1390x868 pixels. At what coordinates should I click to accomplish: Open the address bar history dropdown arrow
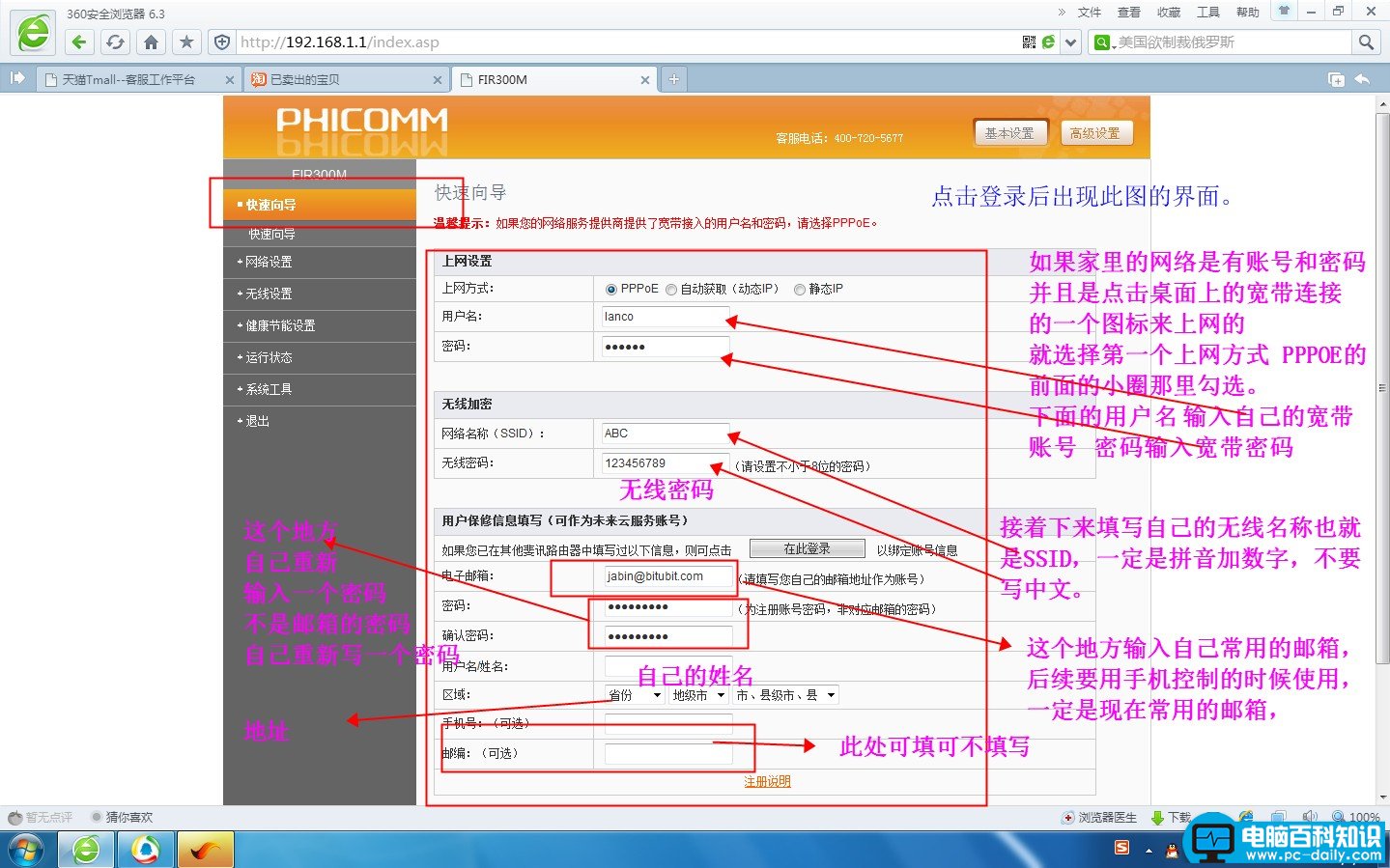point(1070,42)
